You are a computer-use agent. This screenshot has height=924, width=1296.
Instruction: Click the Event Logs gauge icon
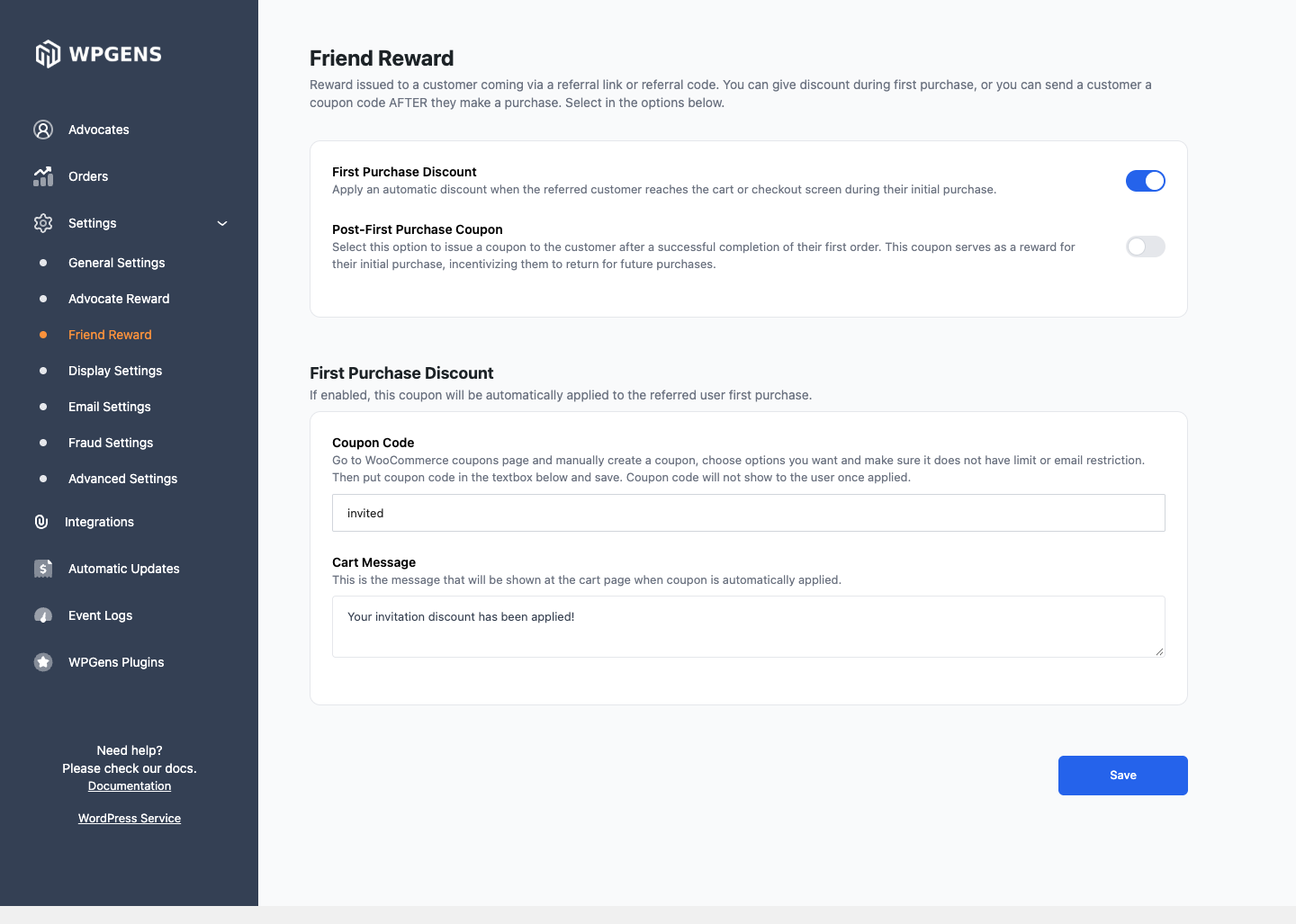click(43, 615)
